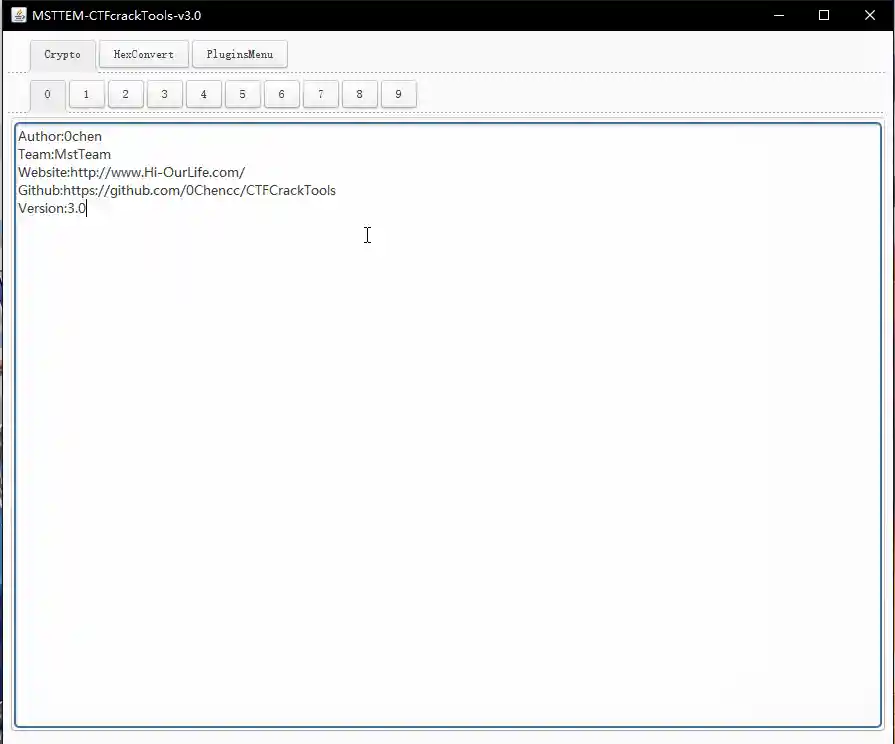Select numbered tab 1
Screen dimensions: 895x744
(x=87, y=94)
